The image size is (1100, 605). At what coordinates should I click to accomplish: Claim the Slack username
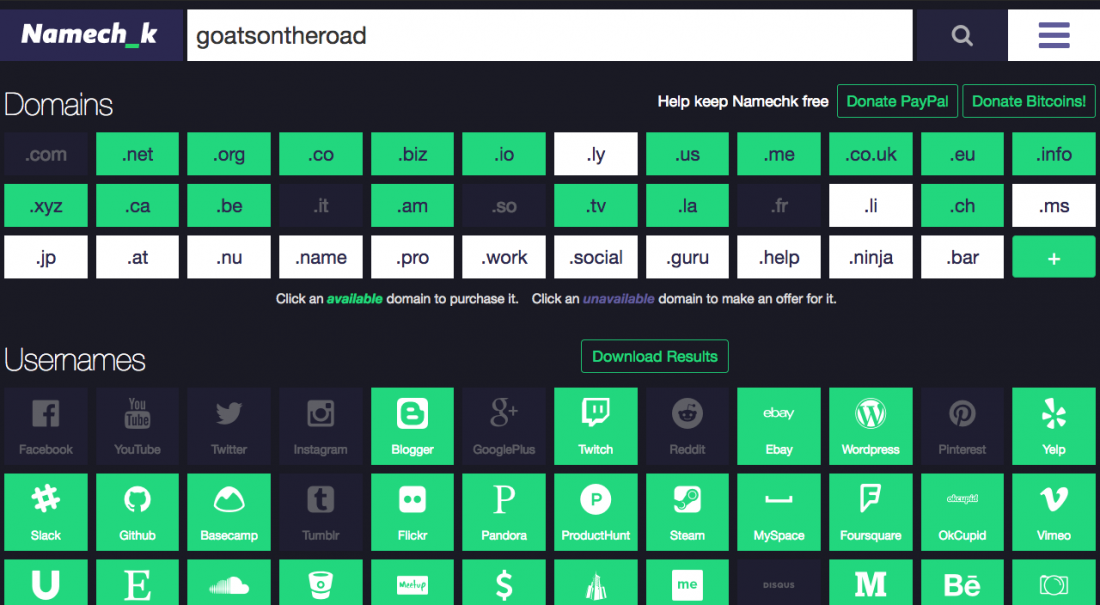click(46, 512)
